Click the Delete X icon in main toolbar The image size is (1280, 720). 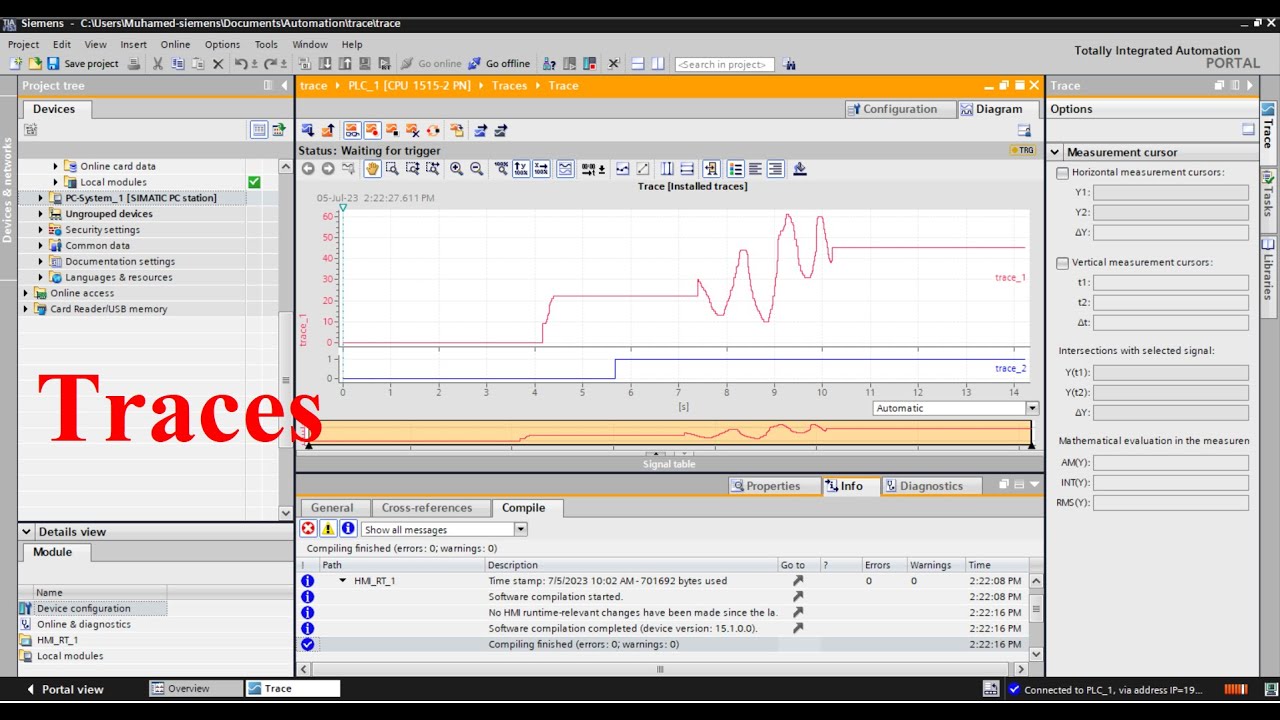point(218,63)
